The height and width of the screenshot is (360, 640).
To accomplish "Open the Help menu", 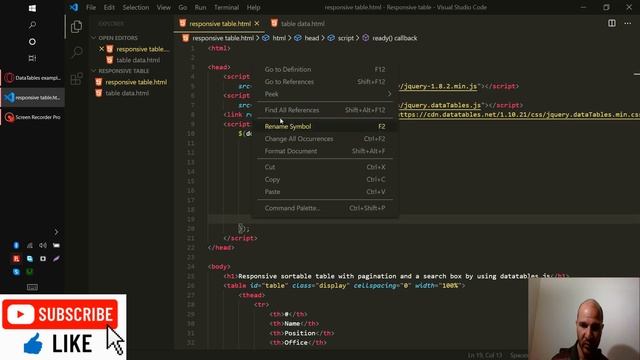I will coord(253,7).
